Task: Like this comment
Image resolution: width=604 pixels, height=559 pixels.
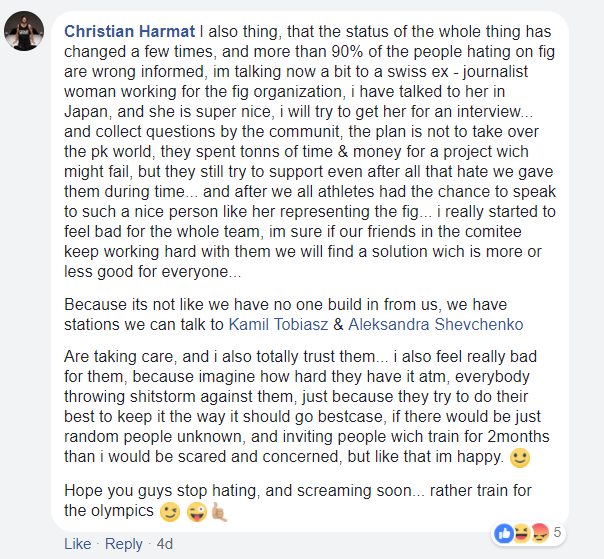Action: click(77, 544)
